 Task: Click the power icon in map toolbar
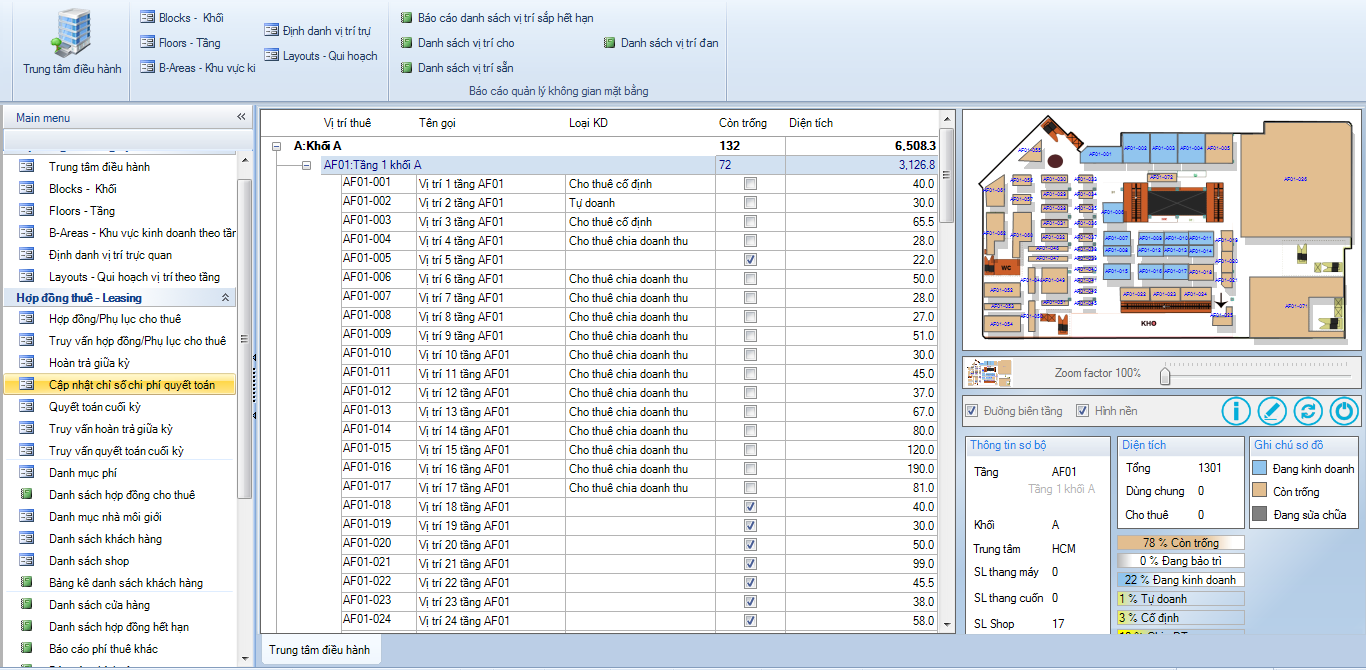[1344, 411]
